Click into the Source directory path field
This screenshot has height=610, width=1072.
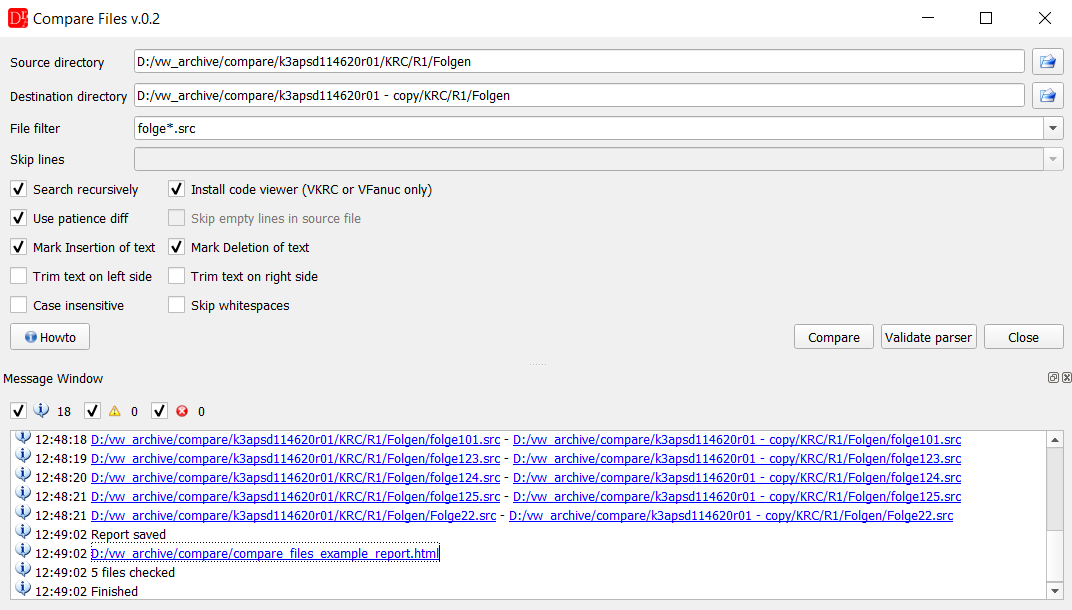point(578,62)
